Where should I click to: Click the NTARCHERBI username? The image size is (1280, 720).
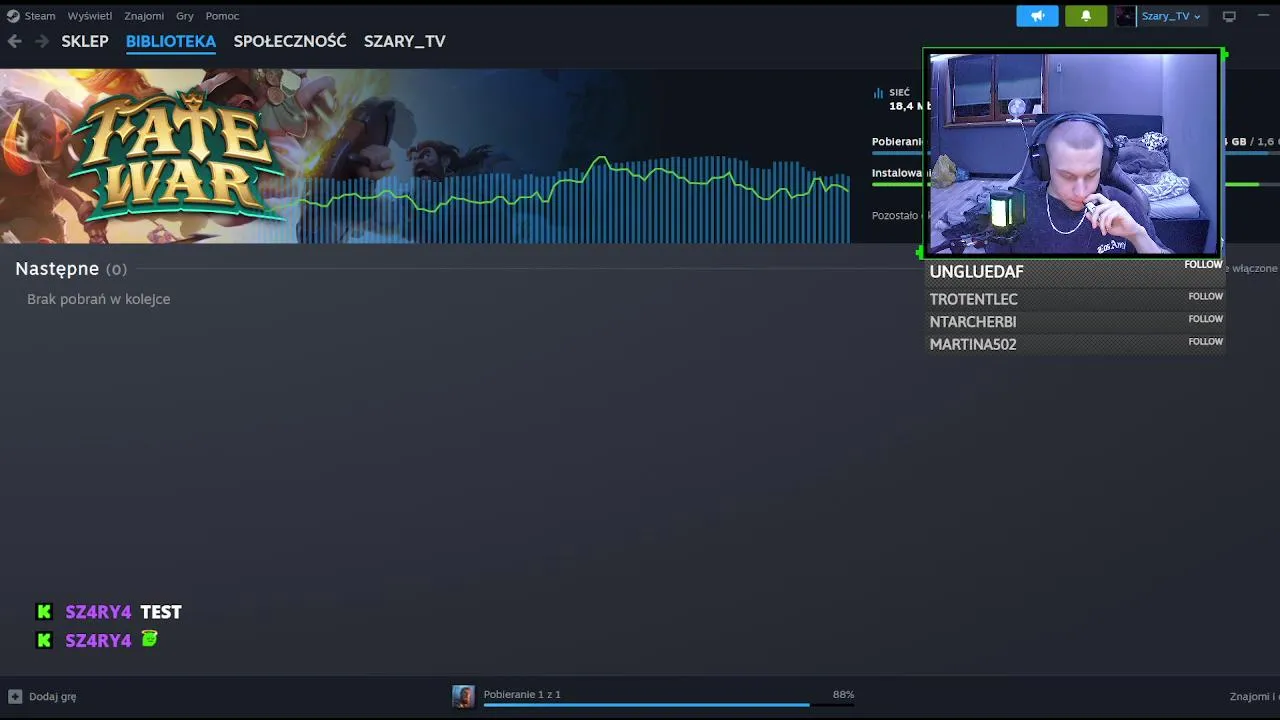(x=973, y=322)
